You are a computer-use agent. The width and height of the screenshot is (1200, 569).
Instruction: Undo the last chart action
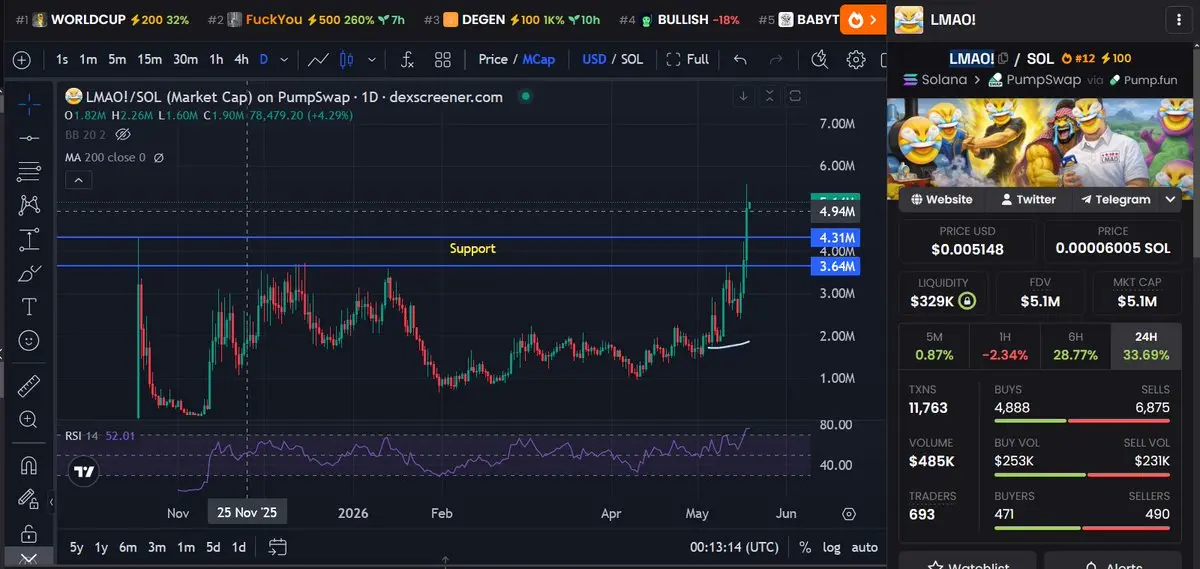(740, 60)
